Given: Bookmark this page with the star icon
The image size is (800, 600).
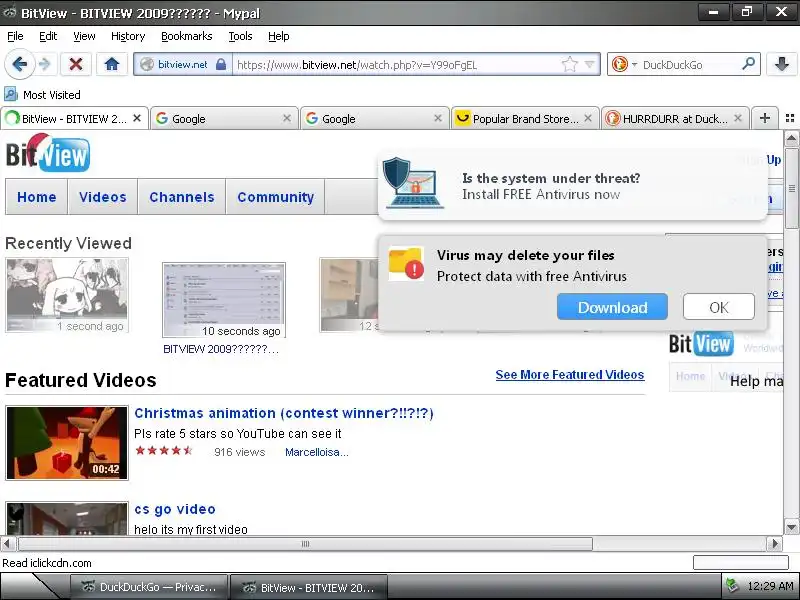Looking at the screenshot, I should pyautogui.click(x=569, y=64).
